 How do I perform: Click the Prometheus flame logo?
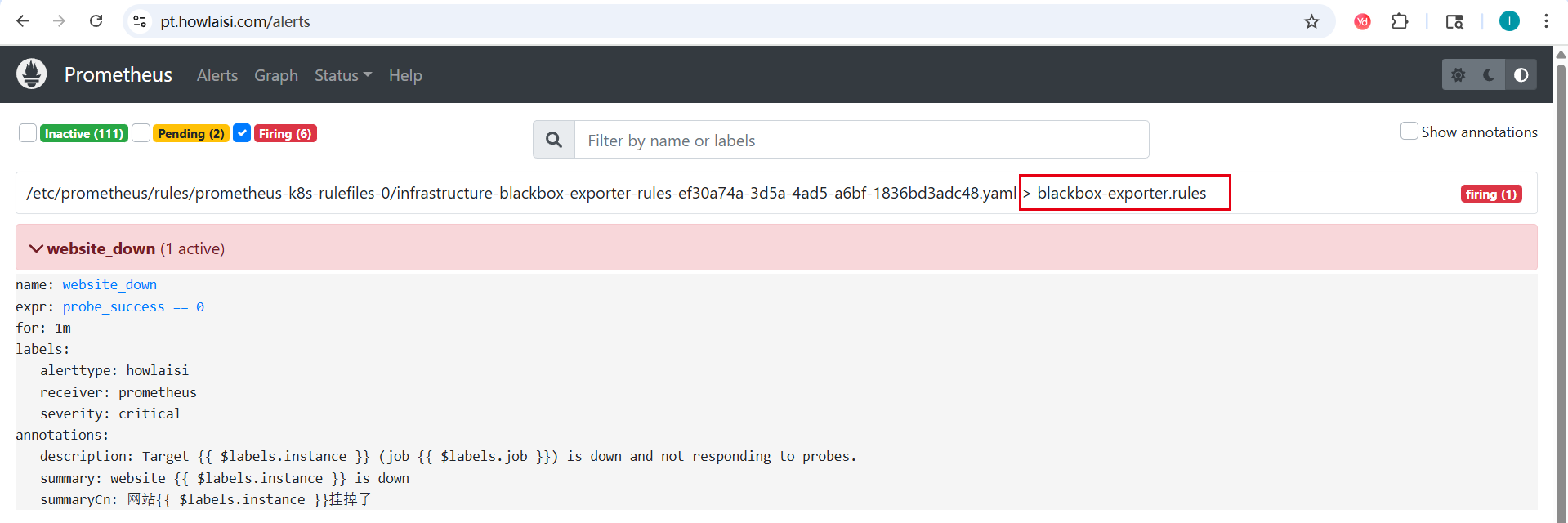(x=32, y=74)
